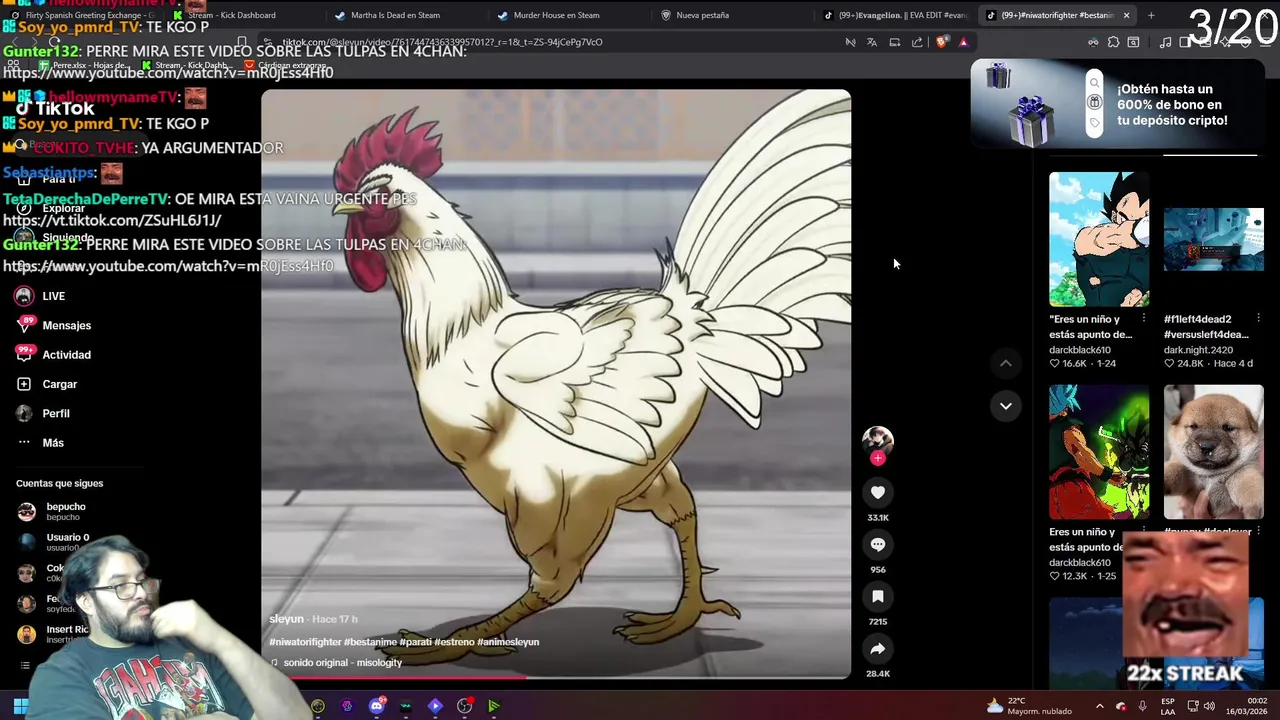1280x720 pixels.
Task: Open comments on the rooster video
Action: 877,544
